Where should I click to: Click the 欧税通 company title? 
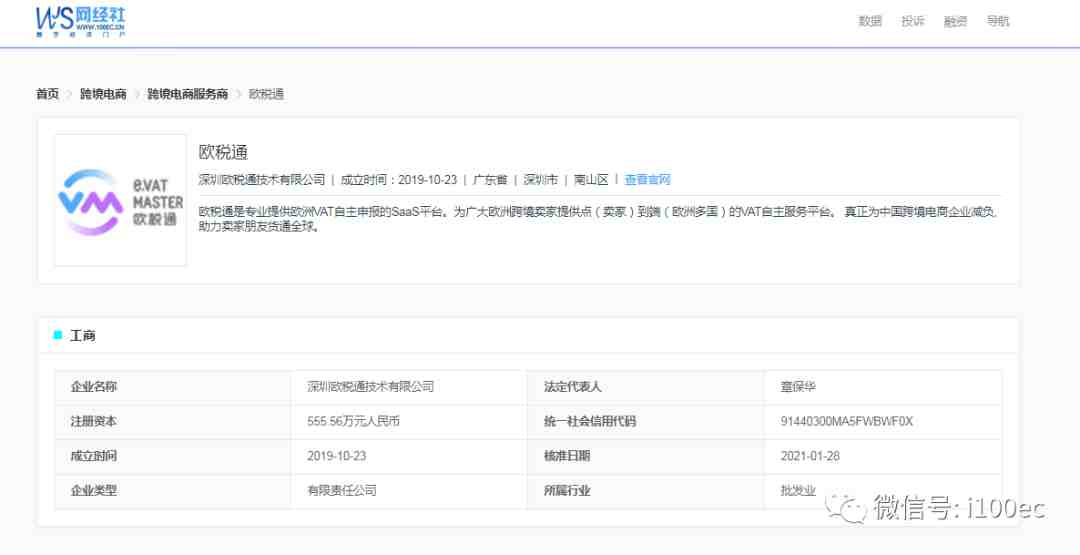pos(223,151)
